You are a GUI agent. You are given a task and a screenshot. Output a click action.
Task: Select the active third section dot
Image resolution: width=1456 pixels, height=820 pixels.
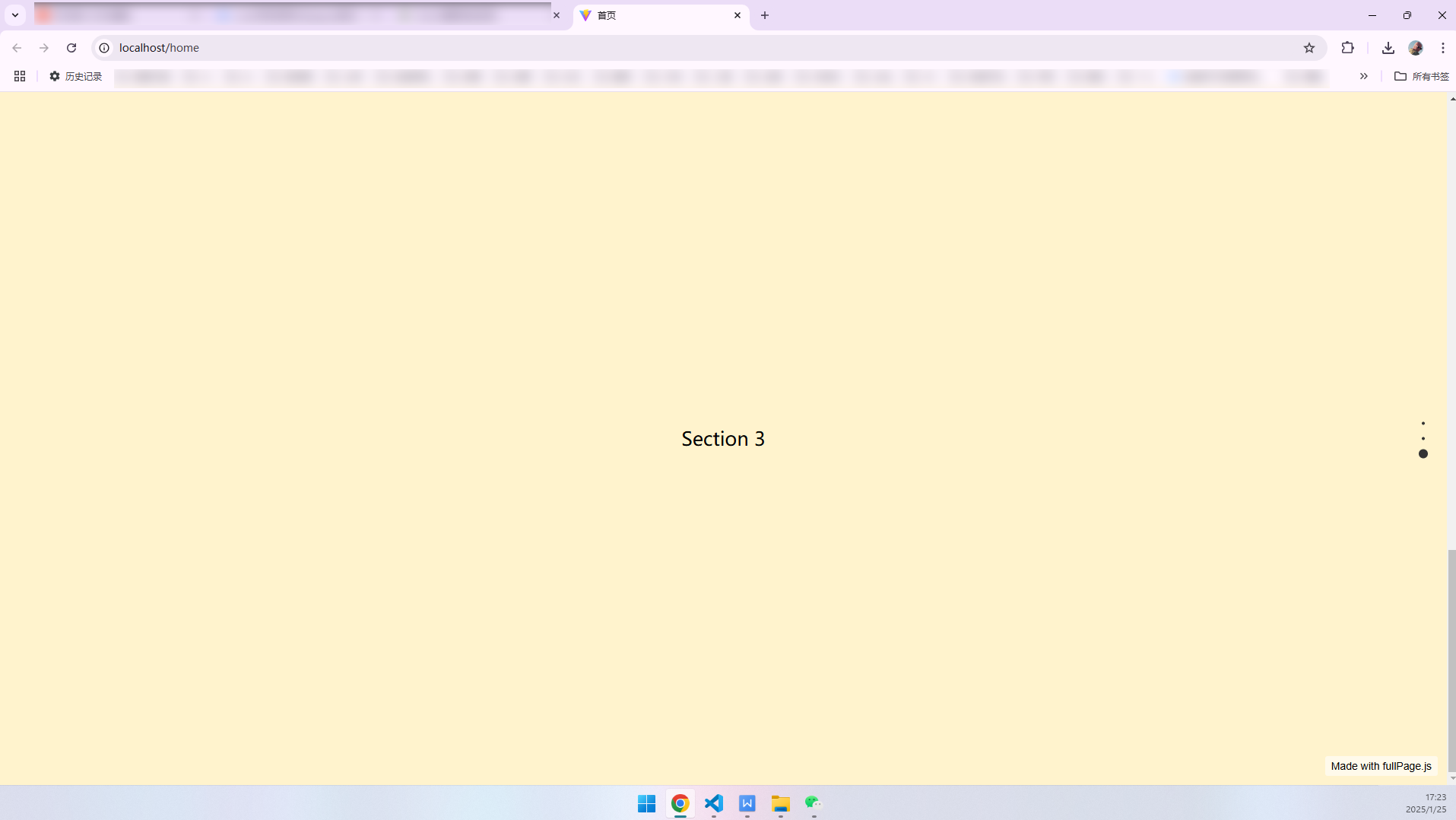coord(1423,453)
